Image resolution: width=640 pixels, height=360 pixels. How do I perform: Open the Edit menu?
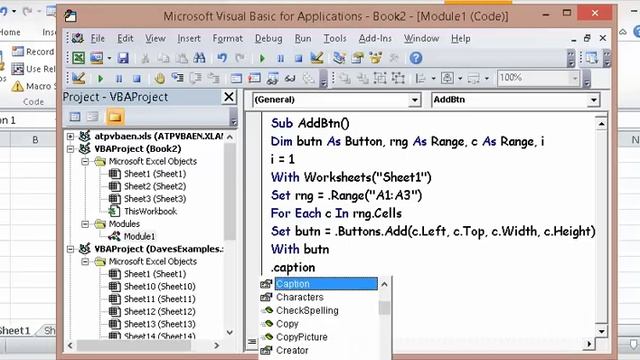[125, 38]
